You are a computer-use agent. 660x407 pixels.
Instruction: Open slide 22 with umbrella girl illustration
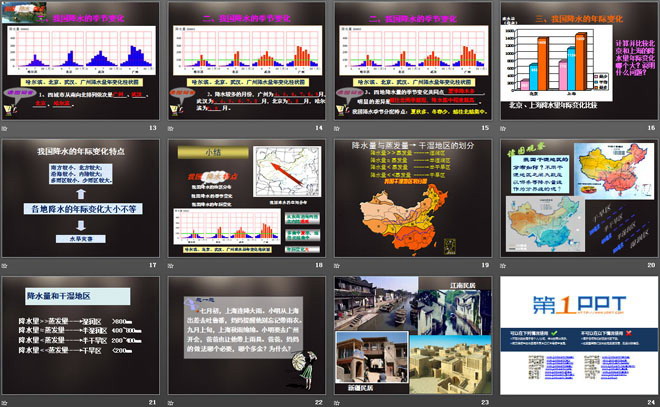(246, 335)
